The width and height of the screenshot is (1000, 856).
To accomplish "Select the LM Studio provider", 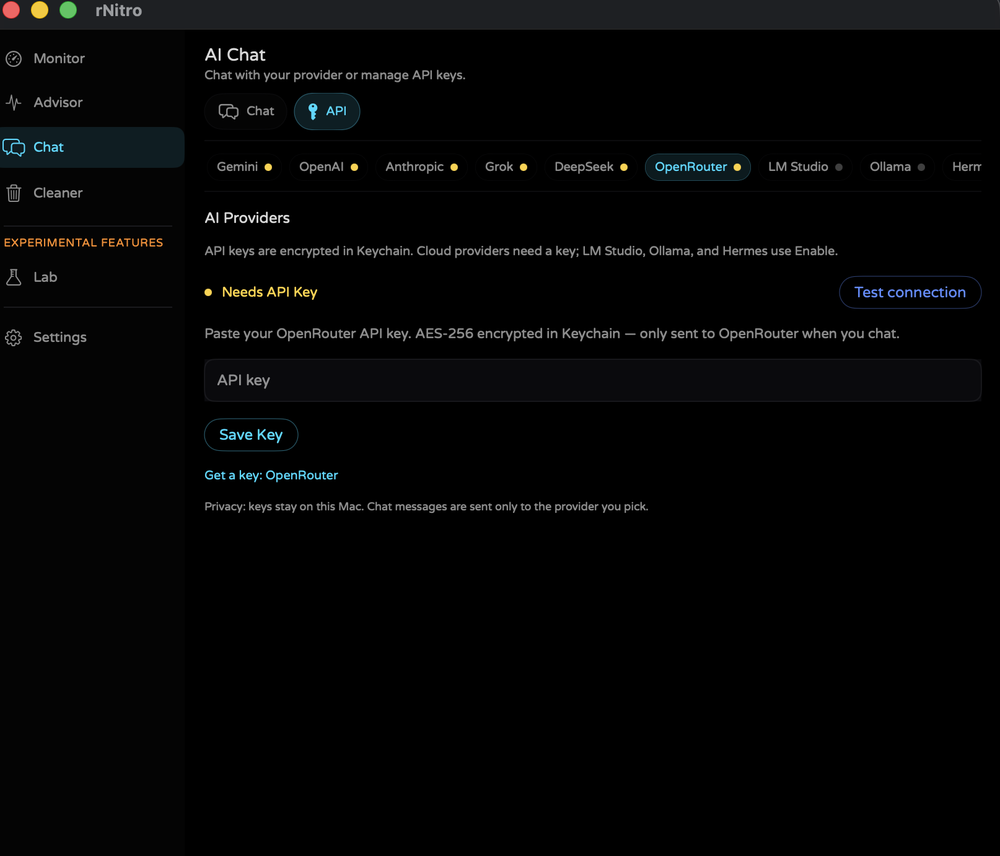I will click(x=805, y=167).
